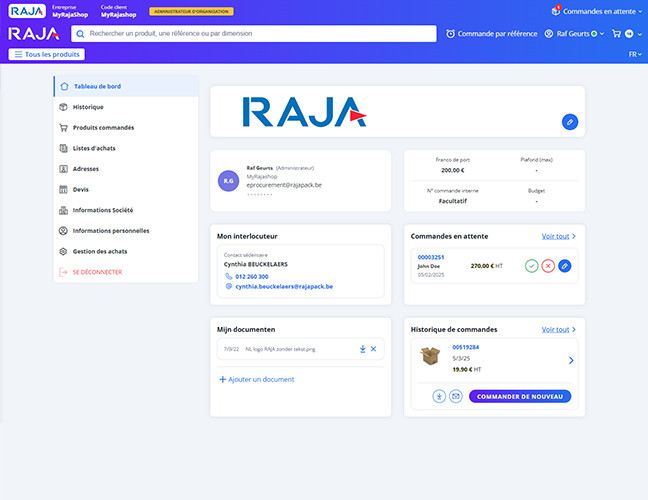648x500 pixels.
Task: Download order 00519284 with download icon
Action: (x=439, y=397)
